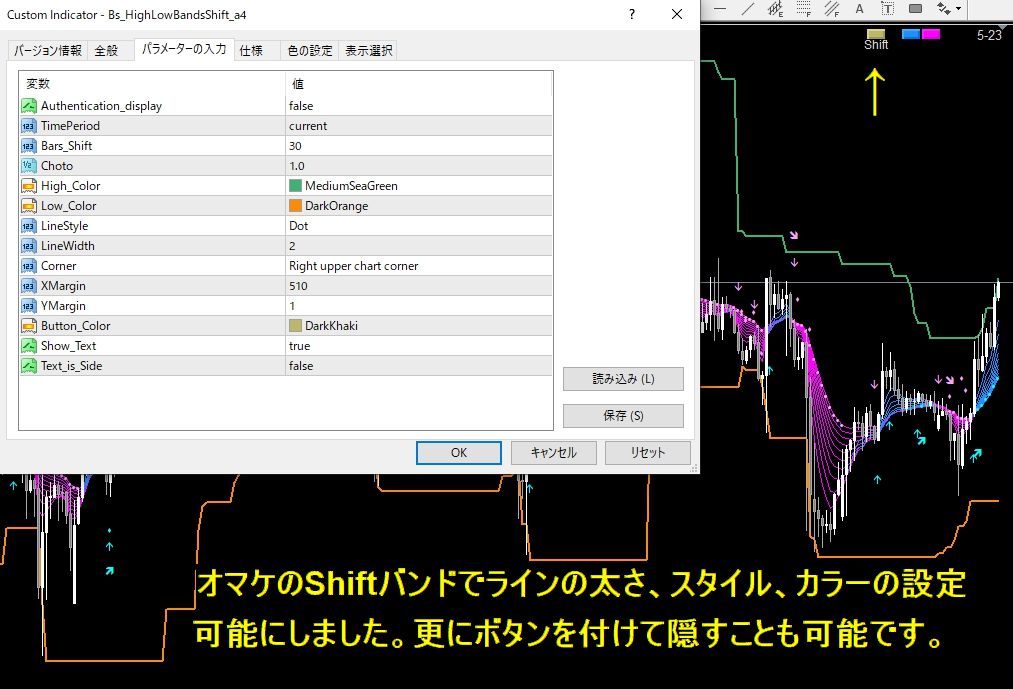The width and height of the screenshot is (1013, 689).
Task: Select the text 'A' tool
Action: click(x=859, y=9)
